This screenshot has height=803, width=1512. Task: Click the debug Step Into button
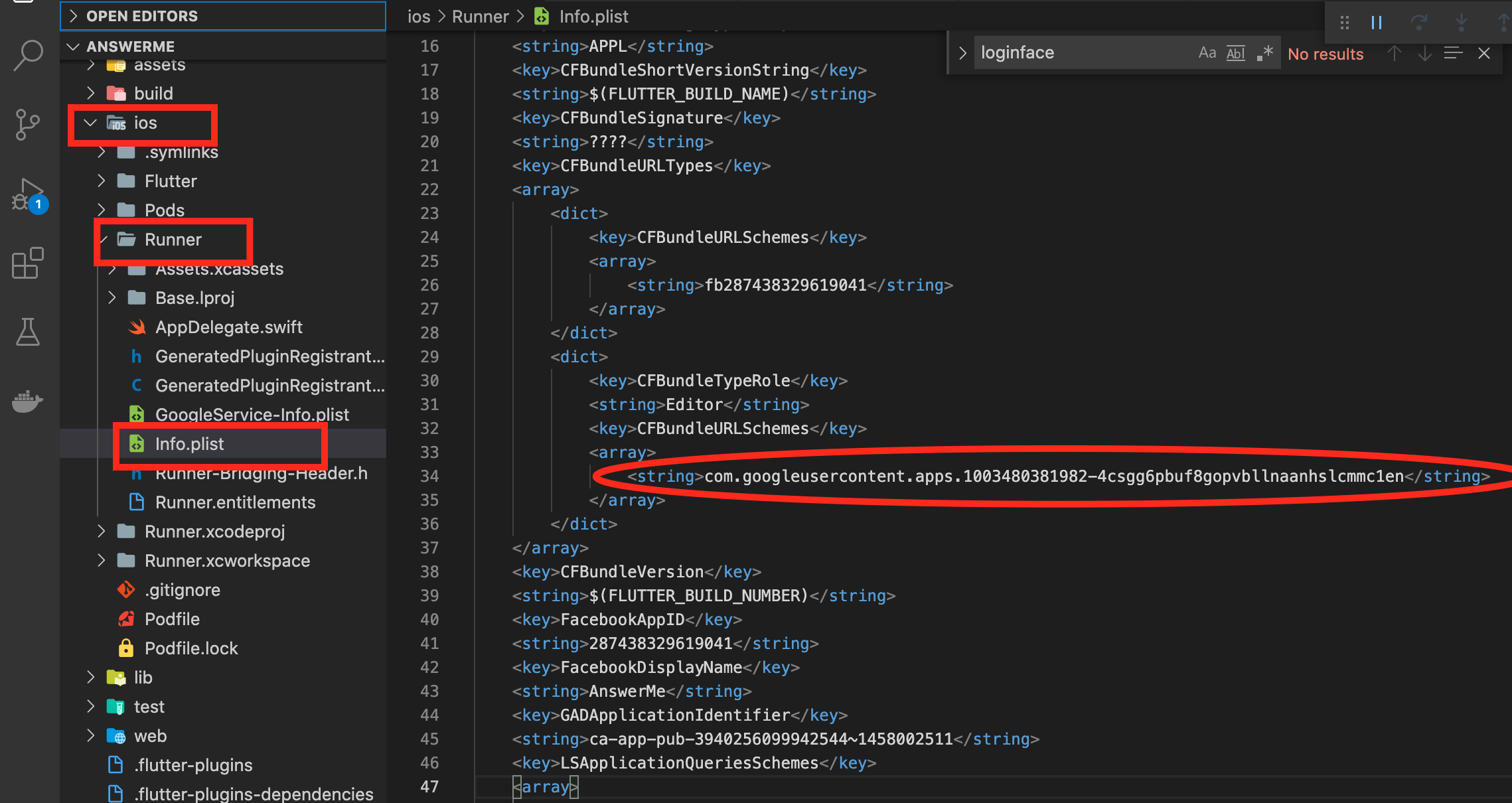click(1462, 23)
